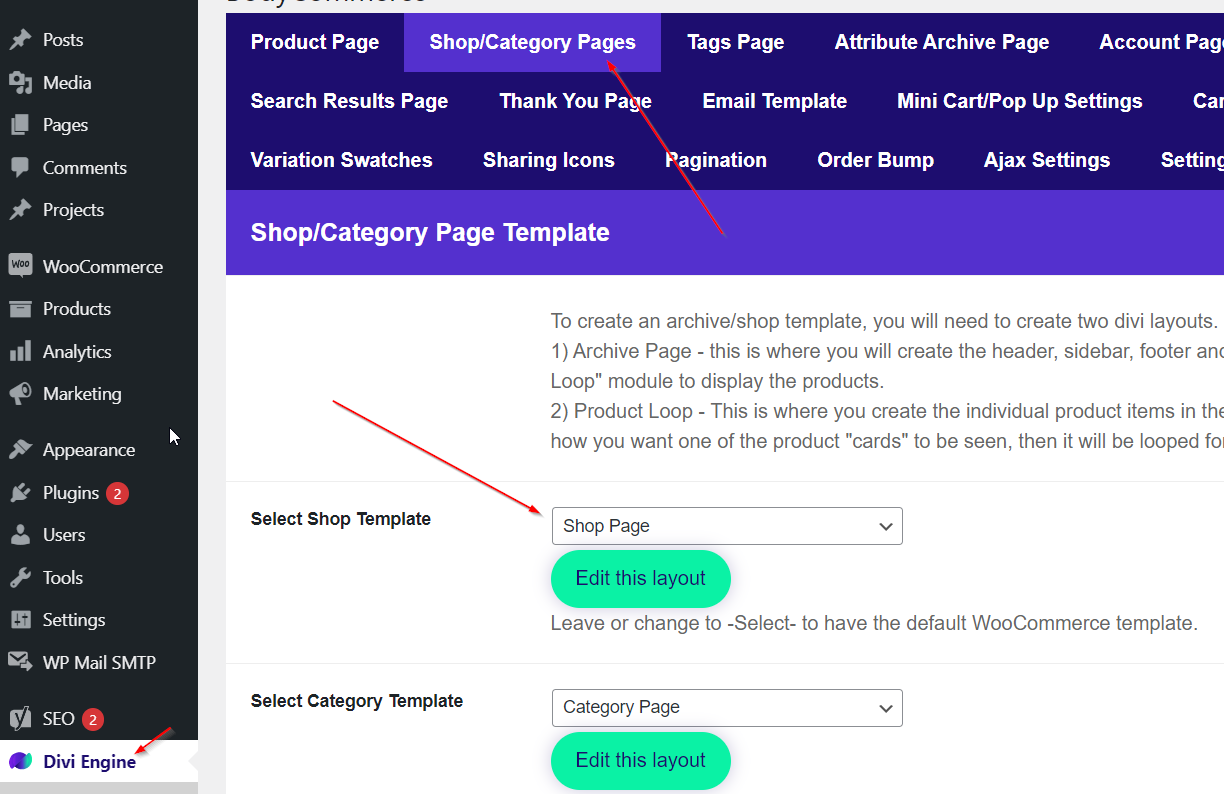Open Analytics via bar chart icon
Screen dimensions: 1224x794
click(20, 352)
